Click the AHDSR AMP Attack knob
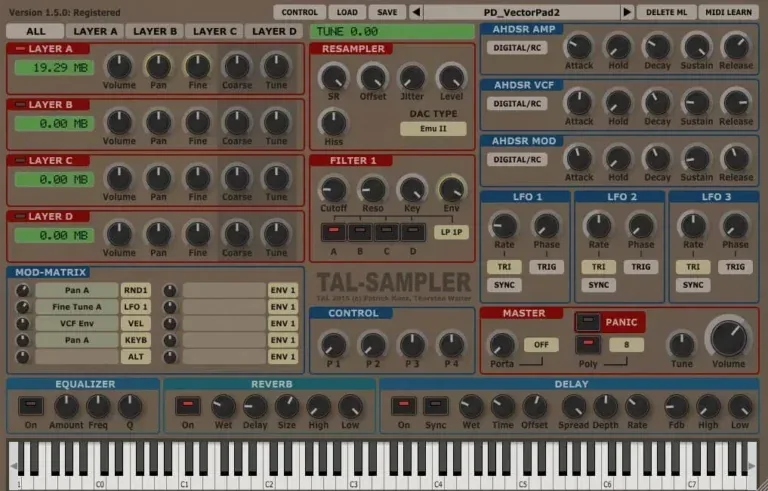The width and height of the screenshot is (768, 491). coord(579,47)
